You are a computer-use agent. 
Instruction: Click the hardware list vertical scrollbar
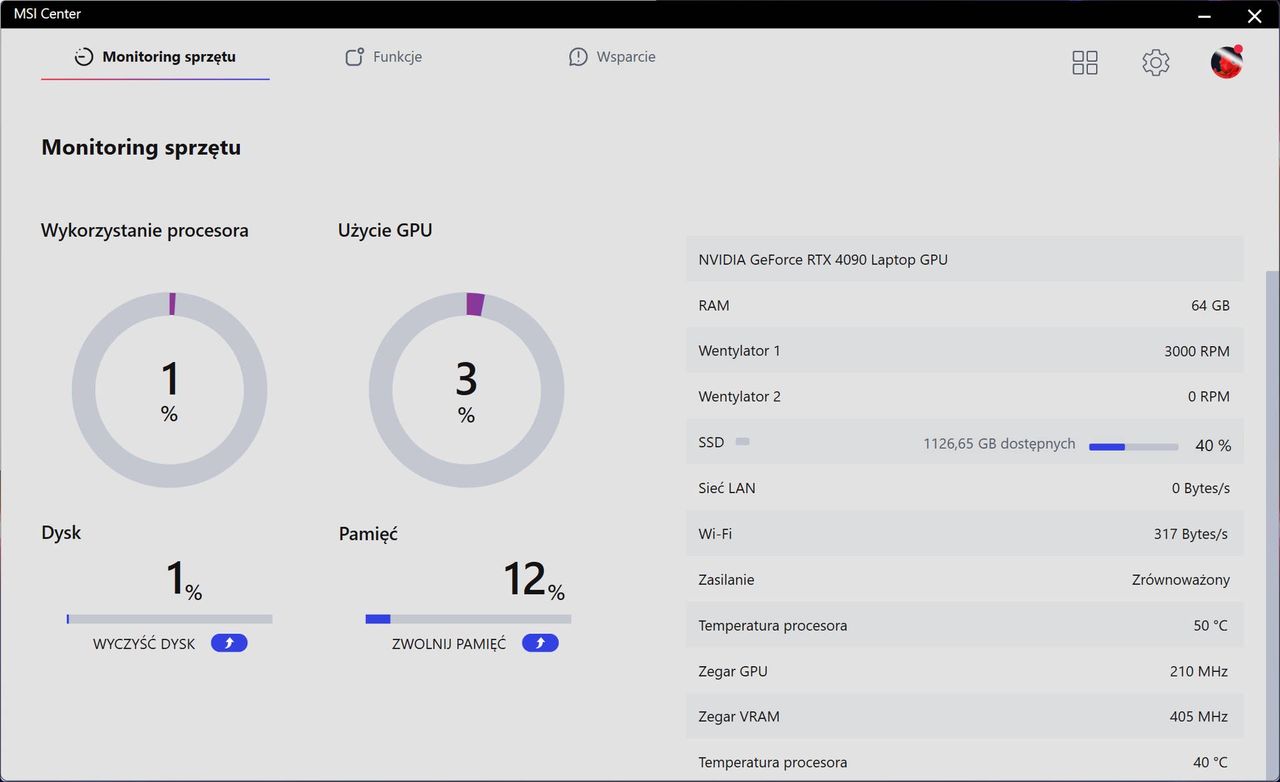(x=1273, y=518)
